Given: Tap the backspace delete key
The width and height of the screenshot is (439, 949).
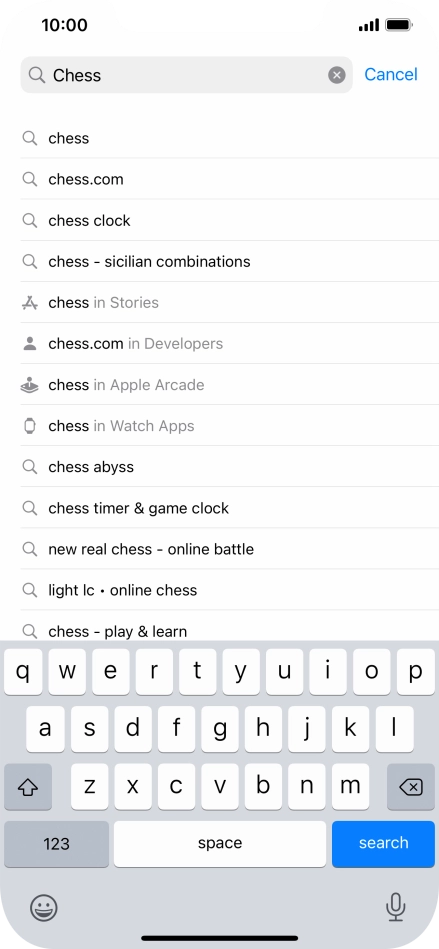Looking at the screenshot, I should (x=411, y=787).
